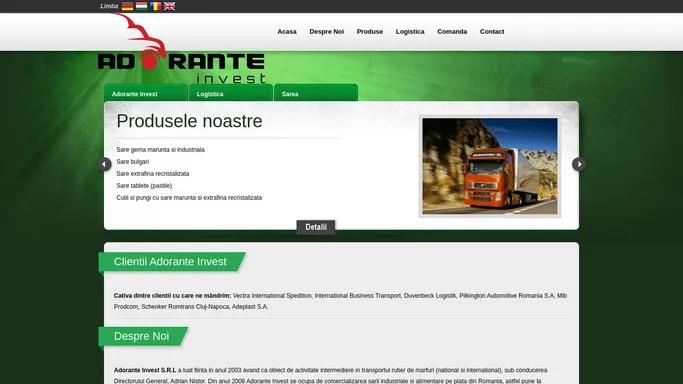
Task: Click 'Sare tablete (pastile)' line
Action: point(144,185)
